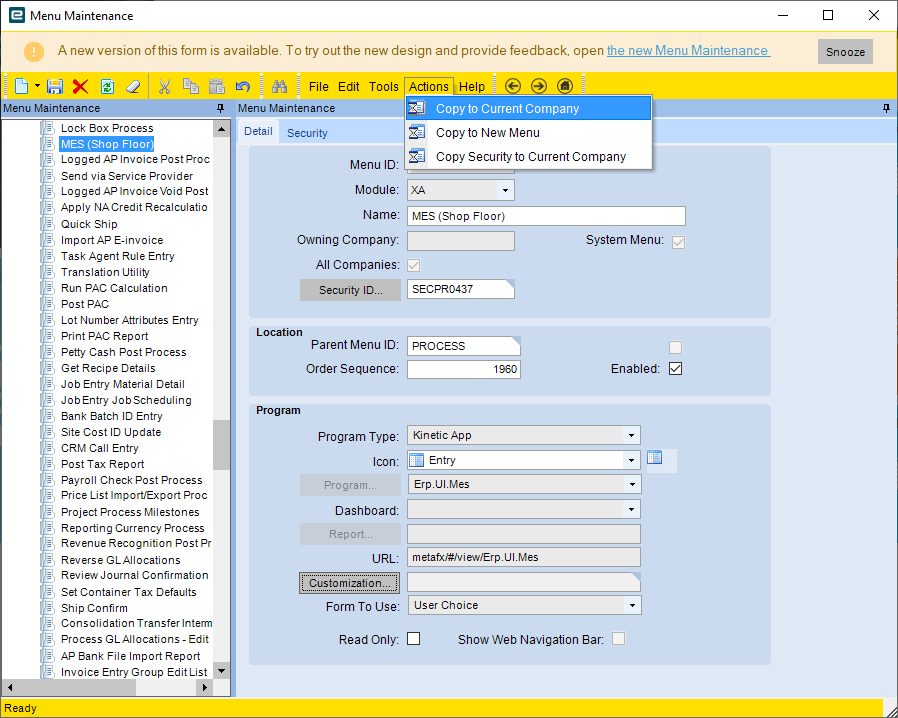
Task: Open the Module dropdown
Action: 505,190
